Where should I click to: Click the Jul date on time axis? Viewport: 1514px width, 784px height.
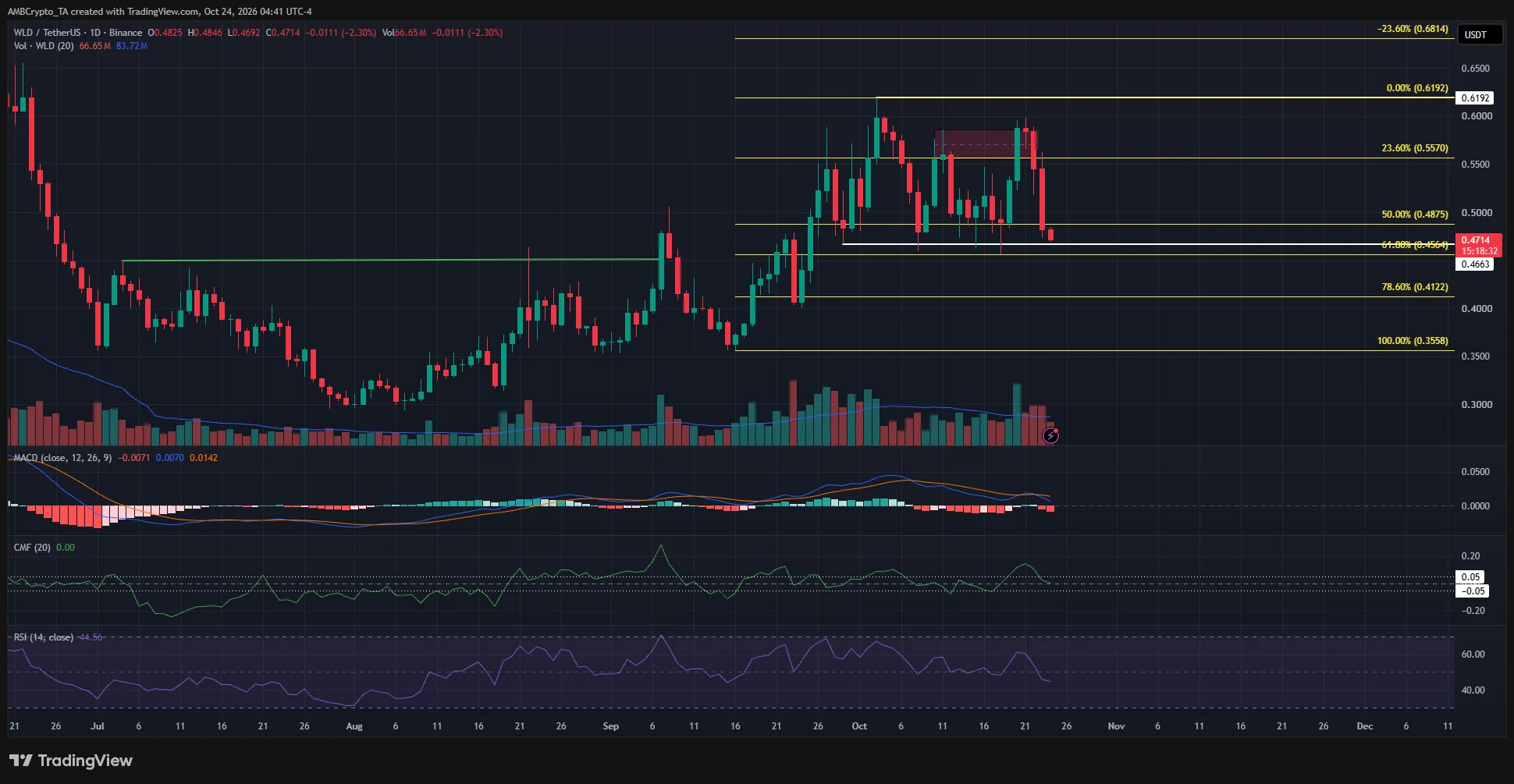coord(97,726)
